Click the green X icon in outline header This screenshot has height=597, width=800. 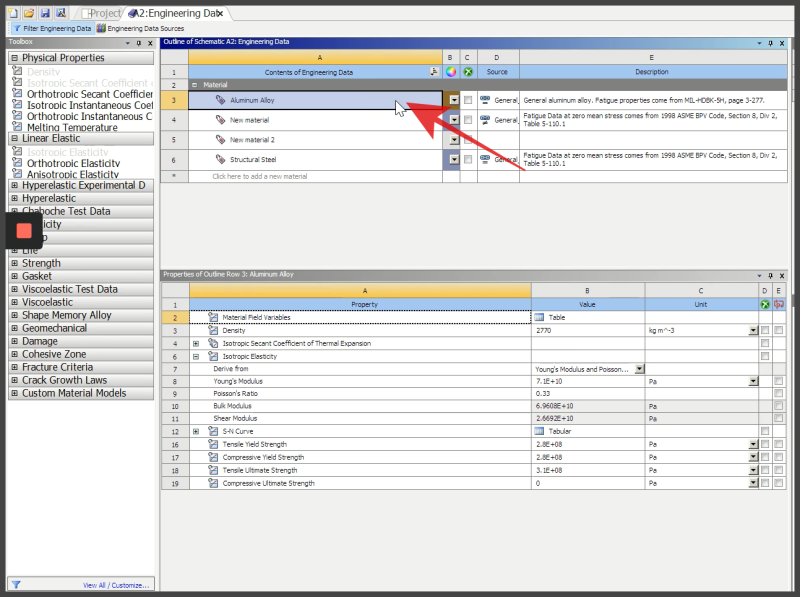[x=468, y=72]
